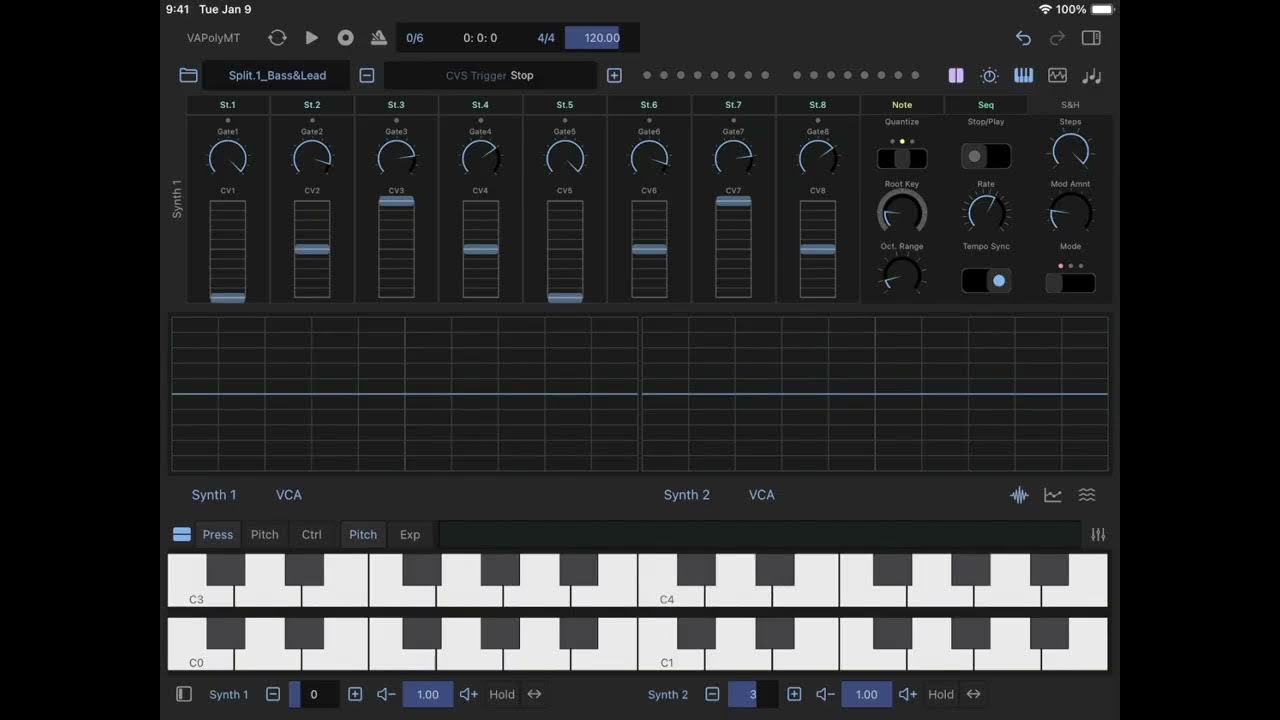Toggle the bottom-left sidebar panel icon
This screenshot has width=1280, height=720.
tap(184, 694)
